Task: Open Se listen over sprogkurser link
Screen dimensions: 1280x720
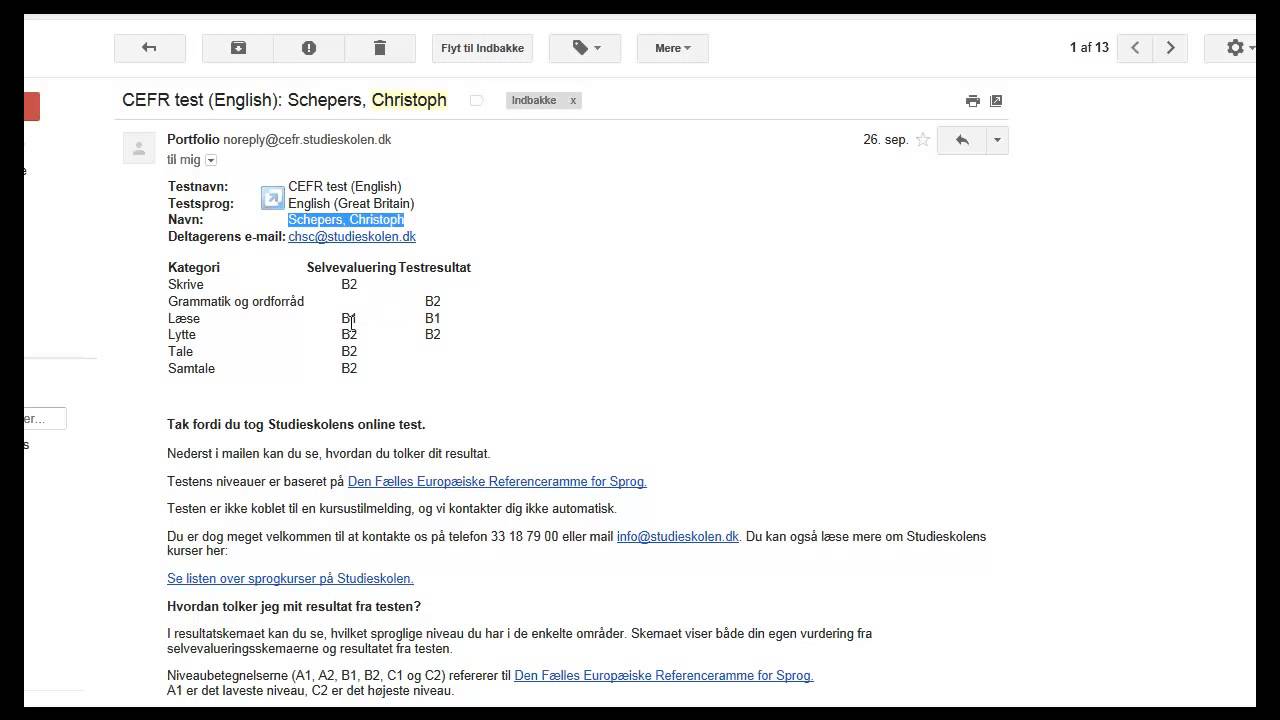Action: [x=290, y=578]
